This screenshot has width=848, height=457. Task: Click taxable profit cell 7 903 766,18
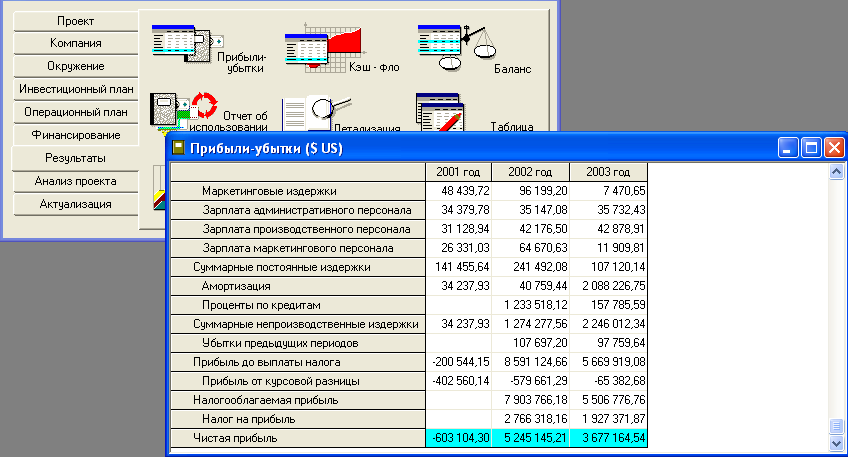coord(531,400)
